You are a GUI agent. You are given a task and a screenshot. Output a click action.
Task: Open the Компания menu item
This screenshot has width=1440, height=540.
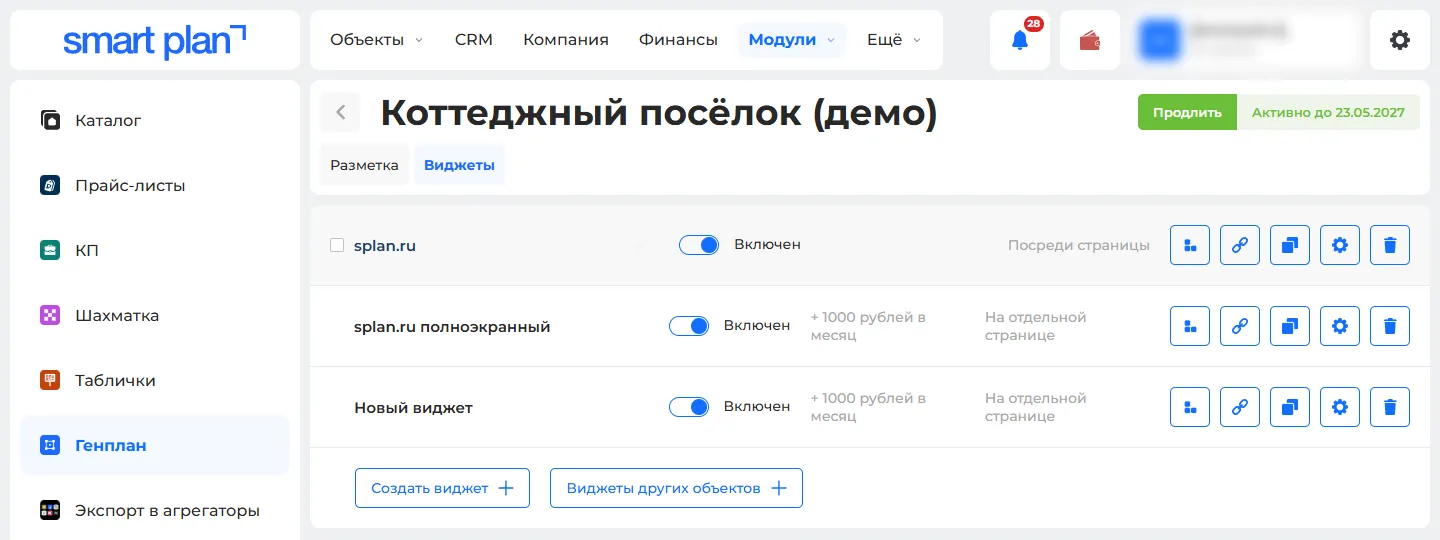click(566, 40)
